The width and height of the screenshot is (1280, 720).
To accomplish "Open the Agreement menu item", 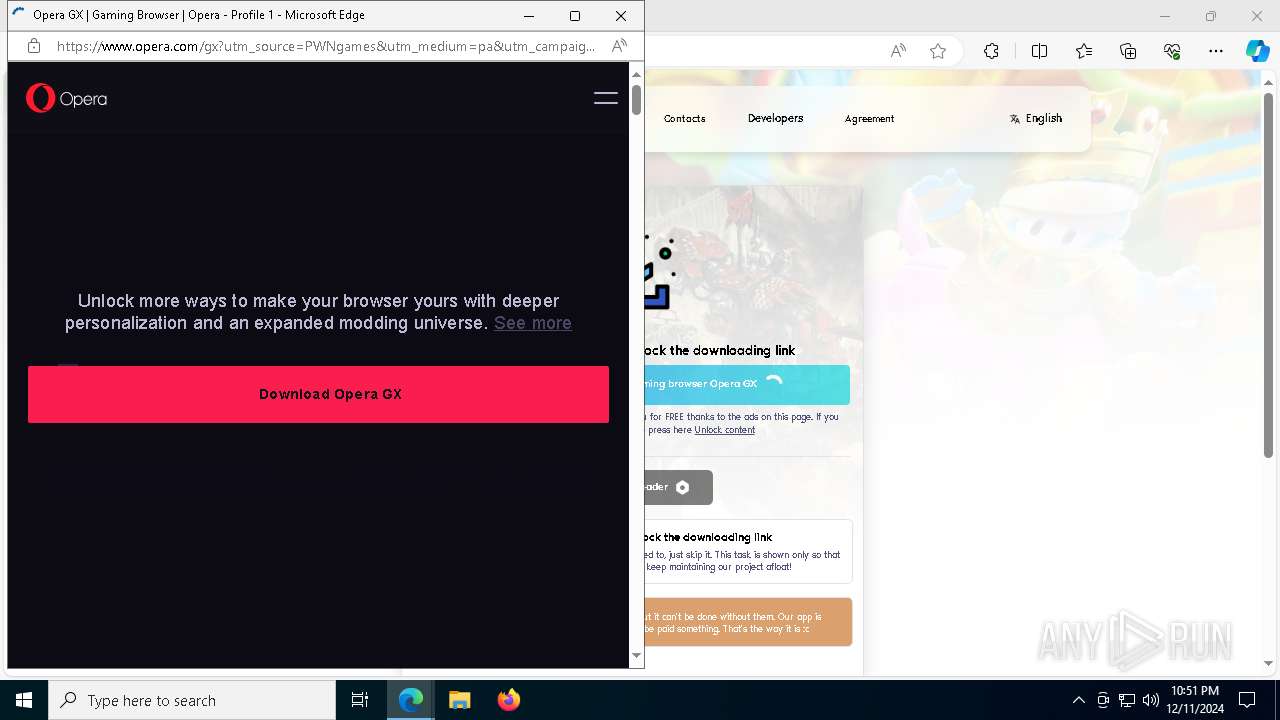I will 869,118.
